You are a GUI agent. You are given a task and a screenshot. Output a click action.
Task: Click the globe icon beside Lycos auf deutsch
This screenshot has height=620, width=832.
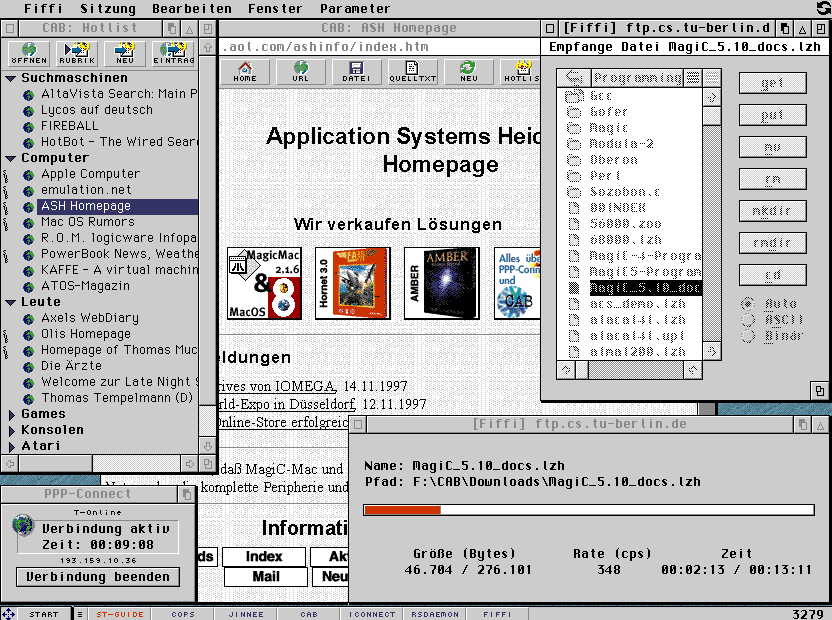tap(29, 111)
